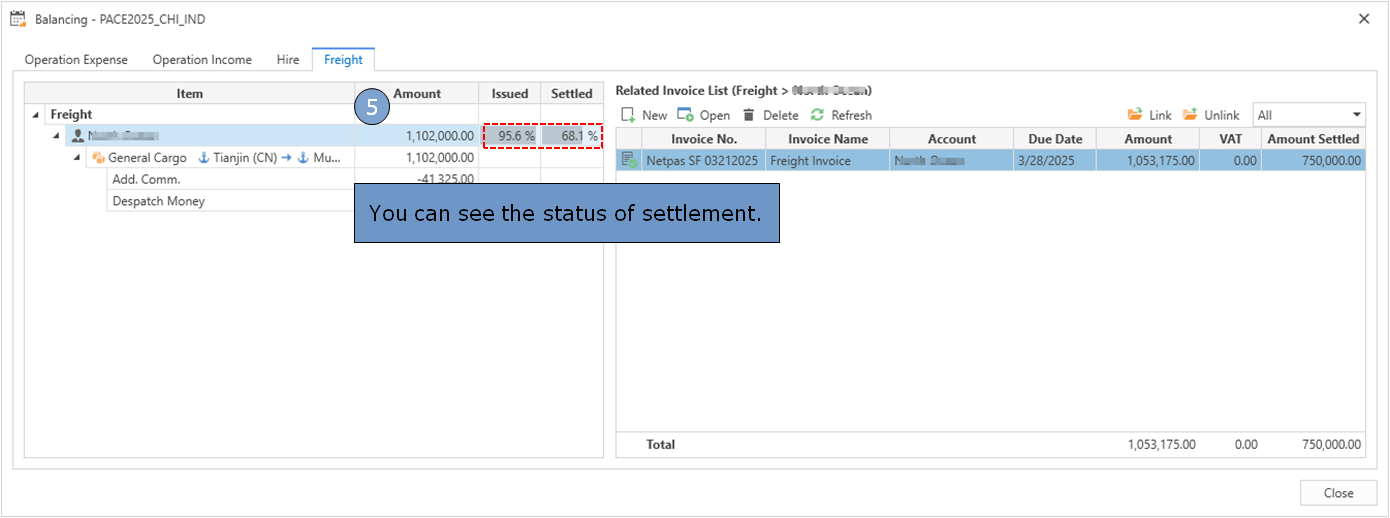Collapse the account row under Freight
The height and width of the screenshot is (518, 1390).
tap(58, 136)
